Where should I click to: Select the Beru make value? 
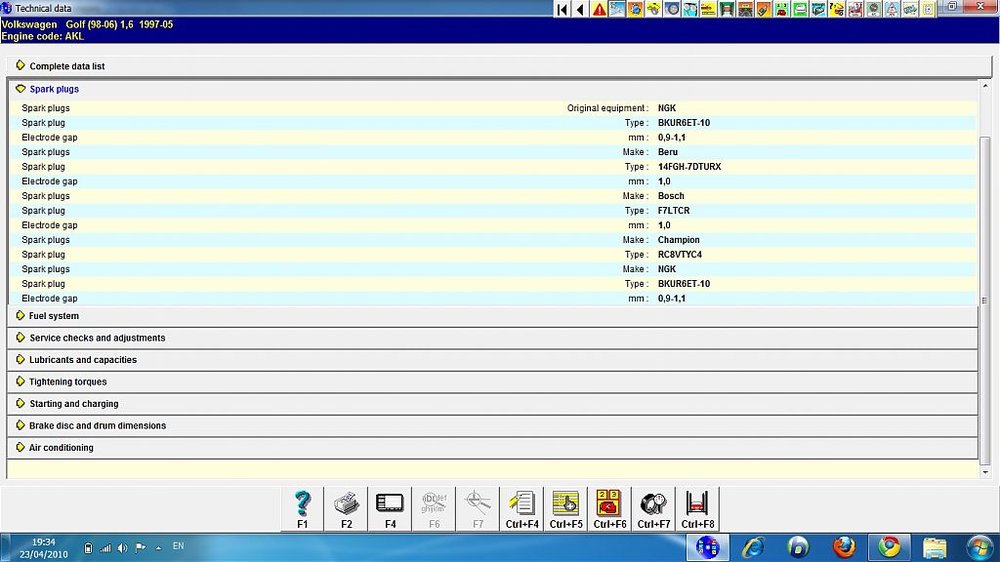tap(668, 152)
